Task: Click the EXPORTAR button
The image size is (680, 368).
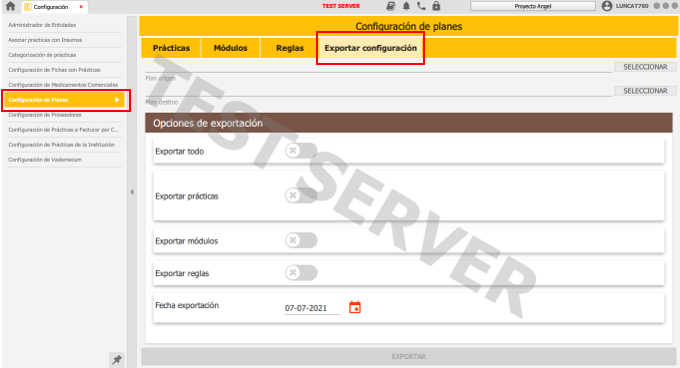Action: pyautogui.click(x=409, y=356)
